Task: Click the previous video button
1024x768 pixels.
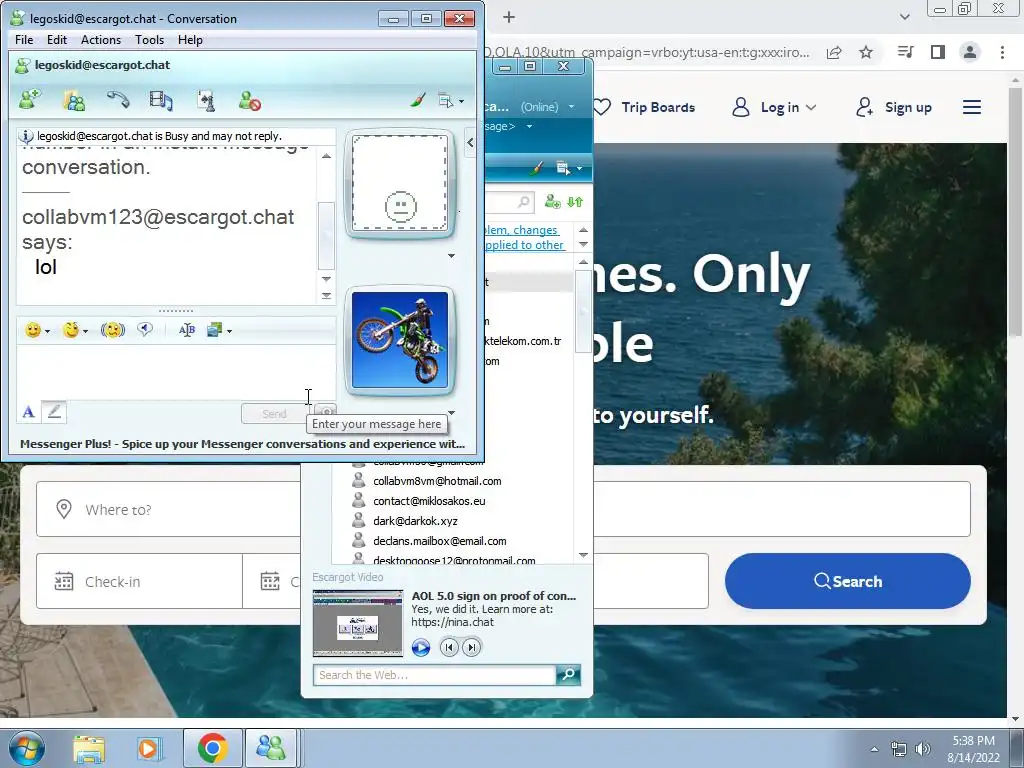Action: [x=449, y=647]
